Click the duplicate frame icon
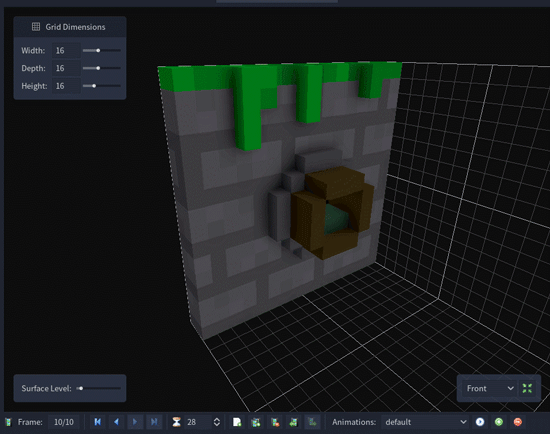550x434 pixels. (256, 422)
